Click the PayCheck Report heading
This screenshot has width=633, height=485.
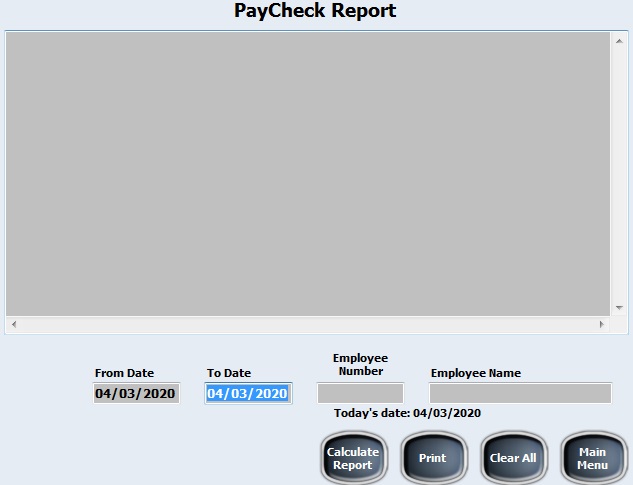[315, 11]
